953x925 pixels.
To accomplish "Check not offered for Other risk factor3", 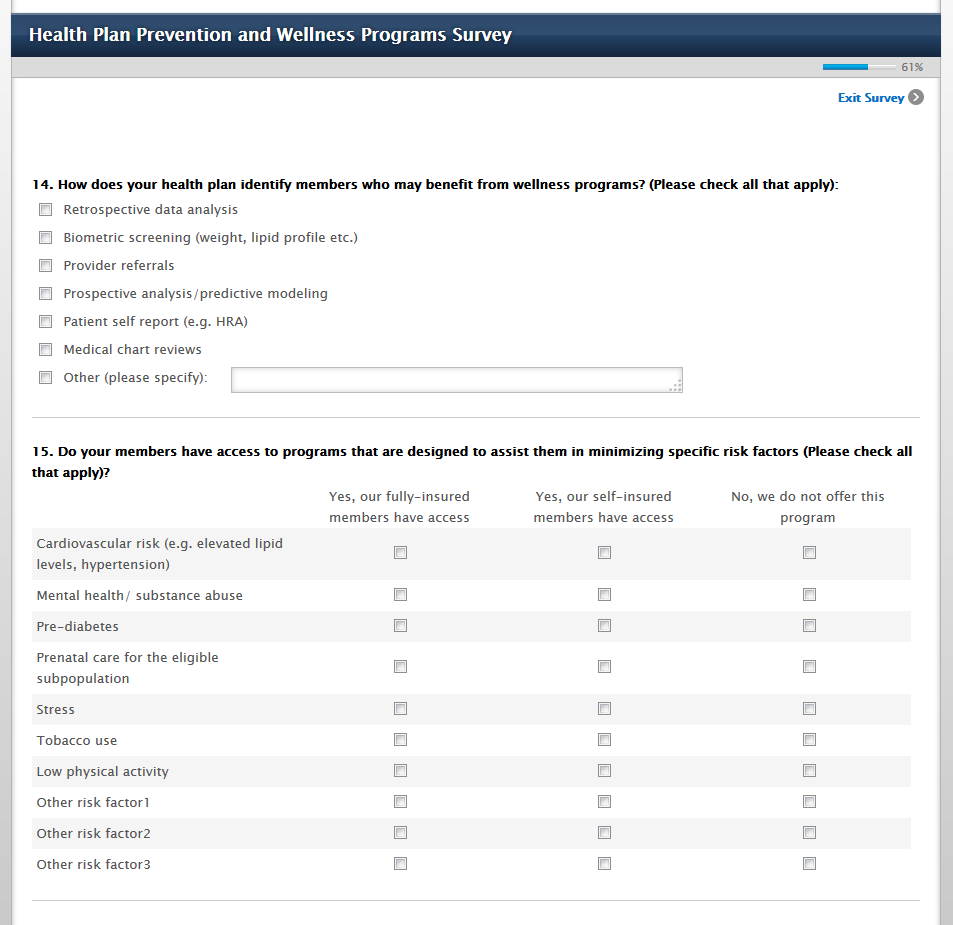I will 810,864.
